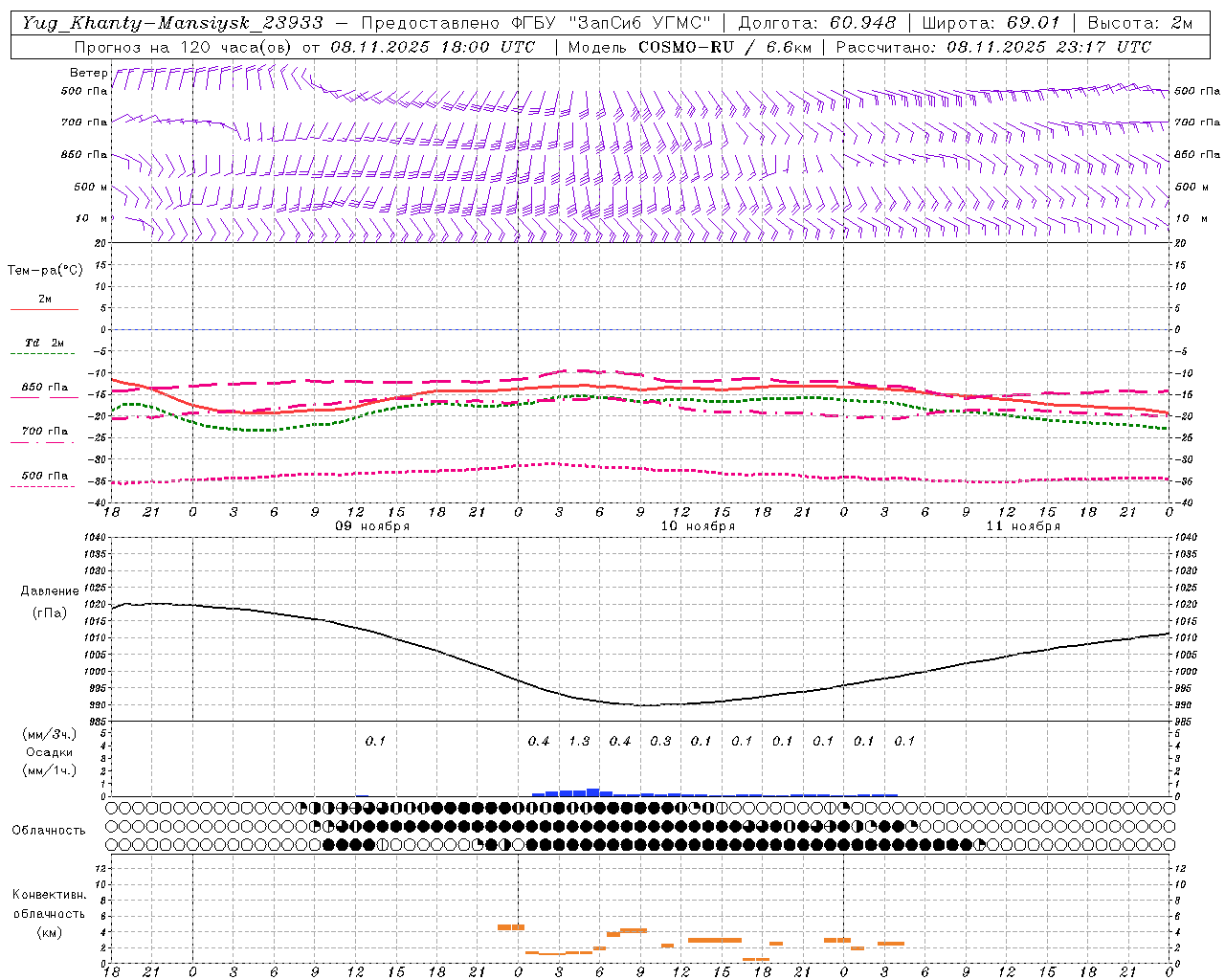Click the (мм/1ч.) precipitation unit label
This screenshot has height=980, width=1225.
click(50, 770)
